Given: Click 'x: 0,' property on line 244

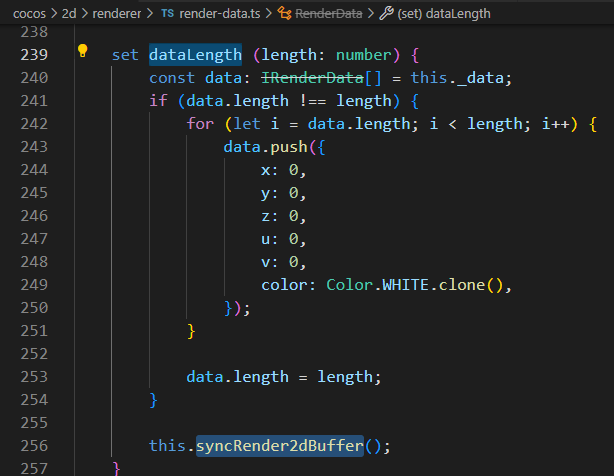Looking at the screenshot, I should (x=284, y=170).
